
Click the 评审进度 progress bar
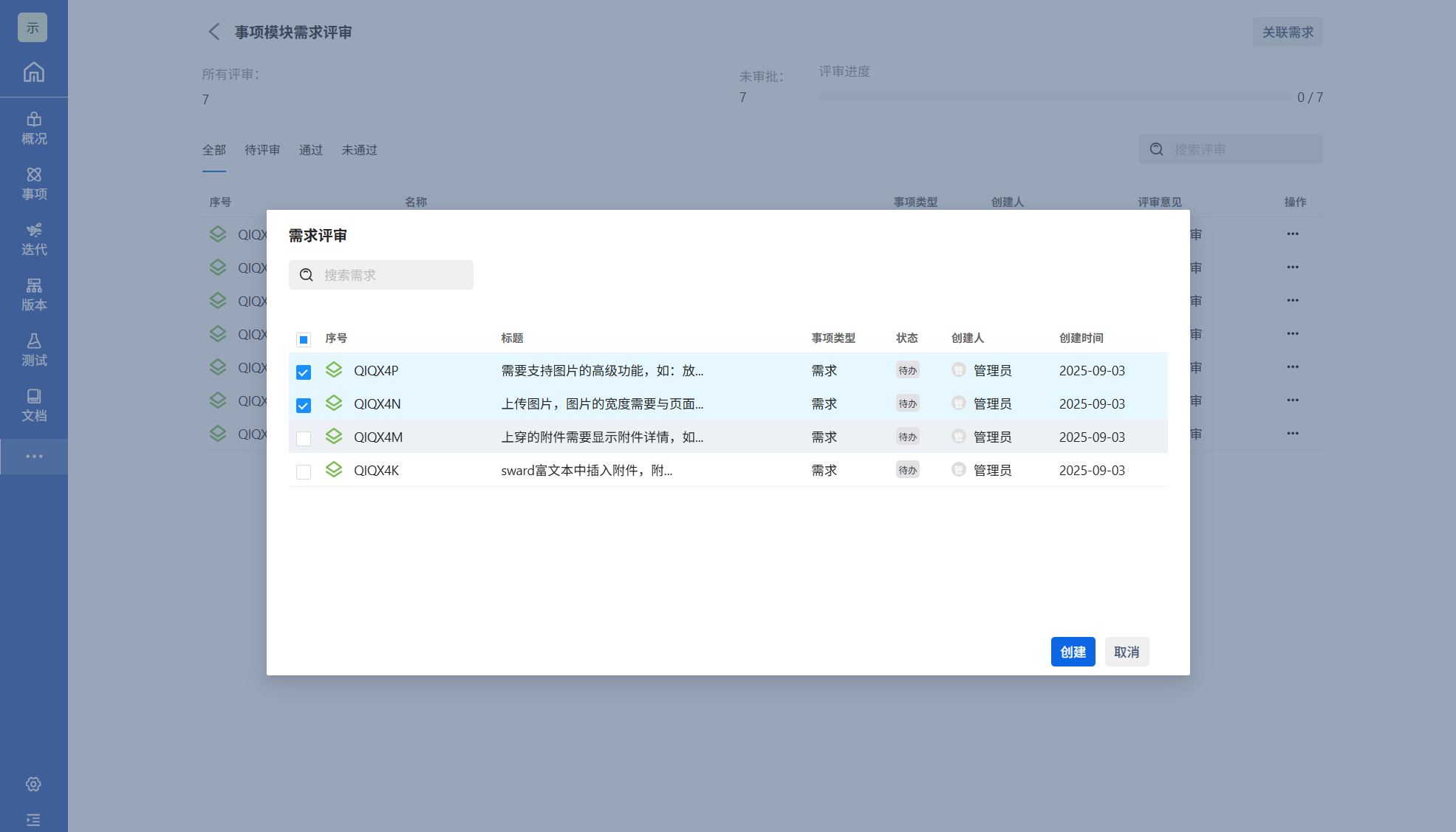point(1053,97)
